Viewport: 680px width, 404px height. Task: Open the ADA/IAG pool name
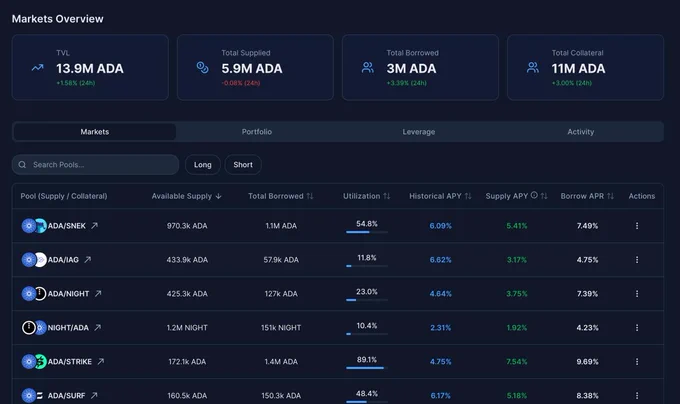(x=63, y=260)
